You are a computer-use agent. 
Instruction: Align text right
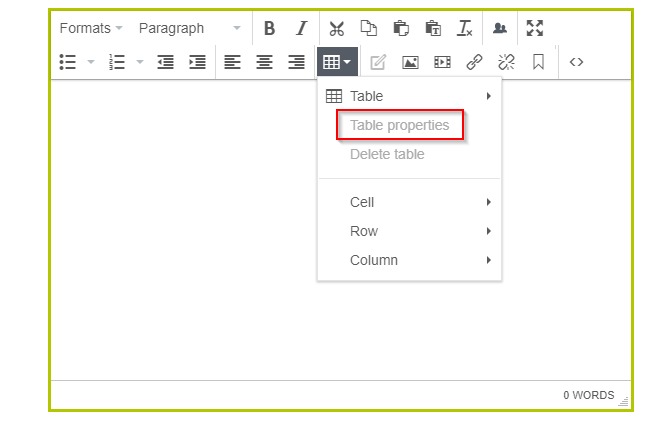pyautogui.click(x=296, y=62)
